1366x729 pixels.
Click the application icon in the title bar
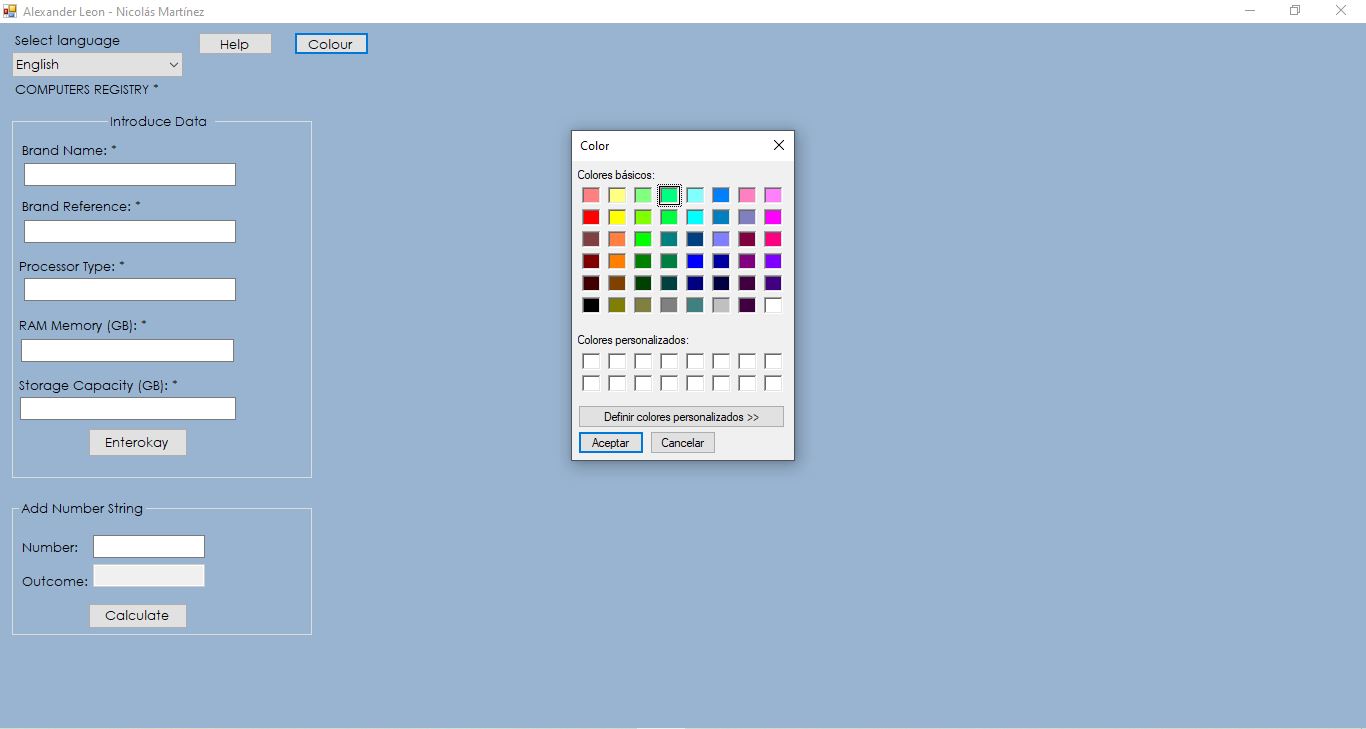point(10,11)
